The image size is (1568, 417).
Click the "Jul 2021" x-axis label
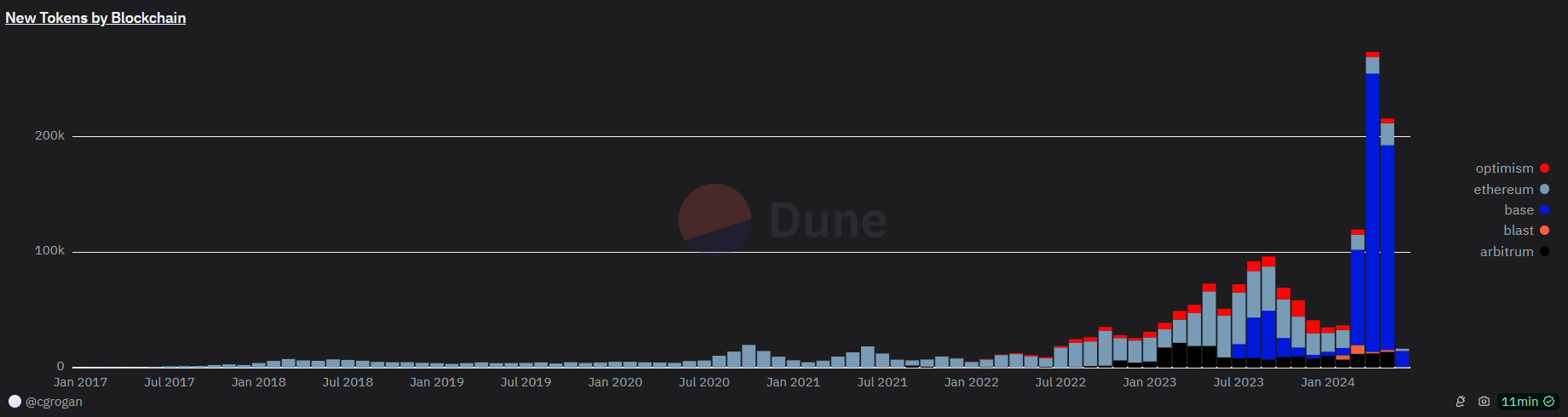coord(882,382)
